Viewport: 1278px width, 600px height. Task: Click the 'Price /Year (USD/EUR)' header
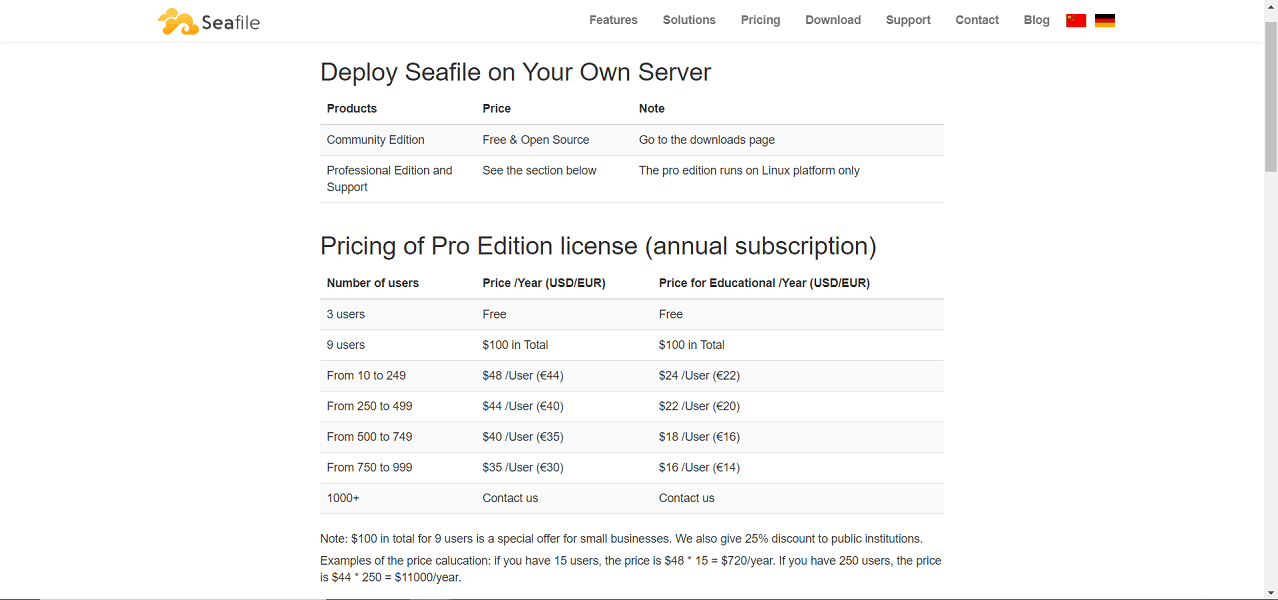point(544,283)
